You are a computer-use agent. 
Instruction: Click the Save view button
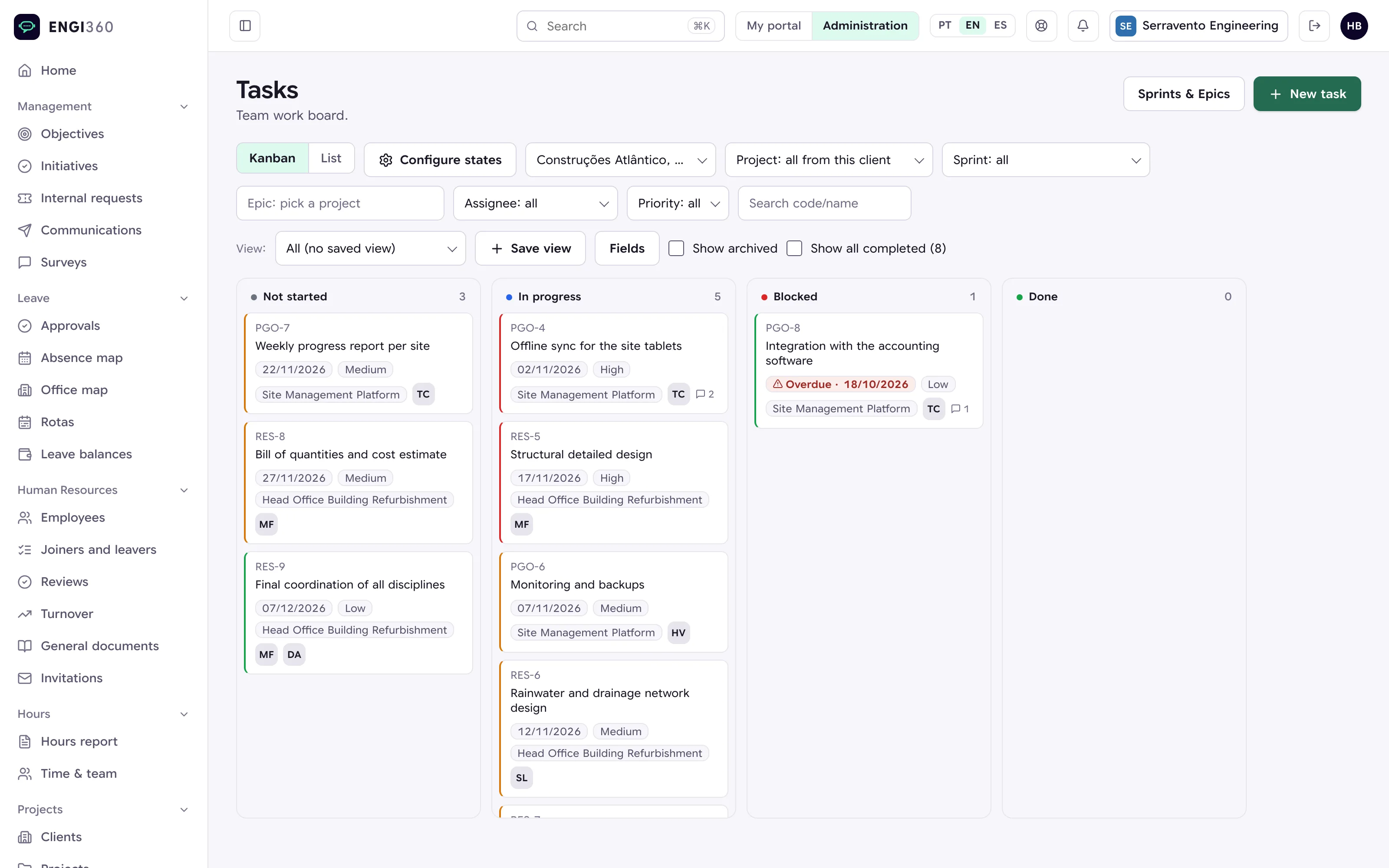click(530, 249)
